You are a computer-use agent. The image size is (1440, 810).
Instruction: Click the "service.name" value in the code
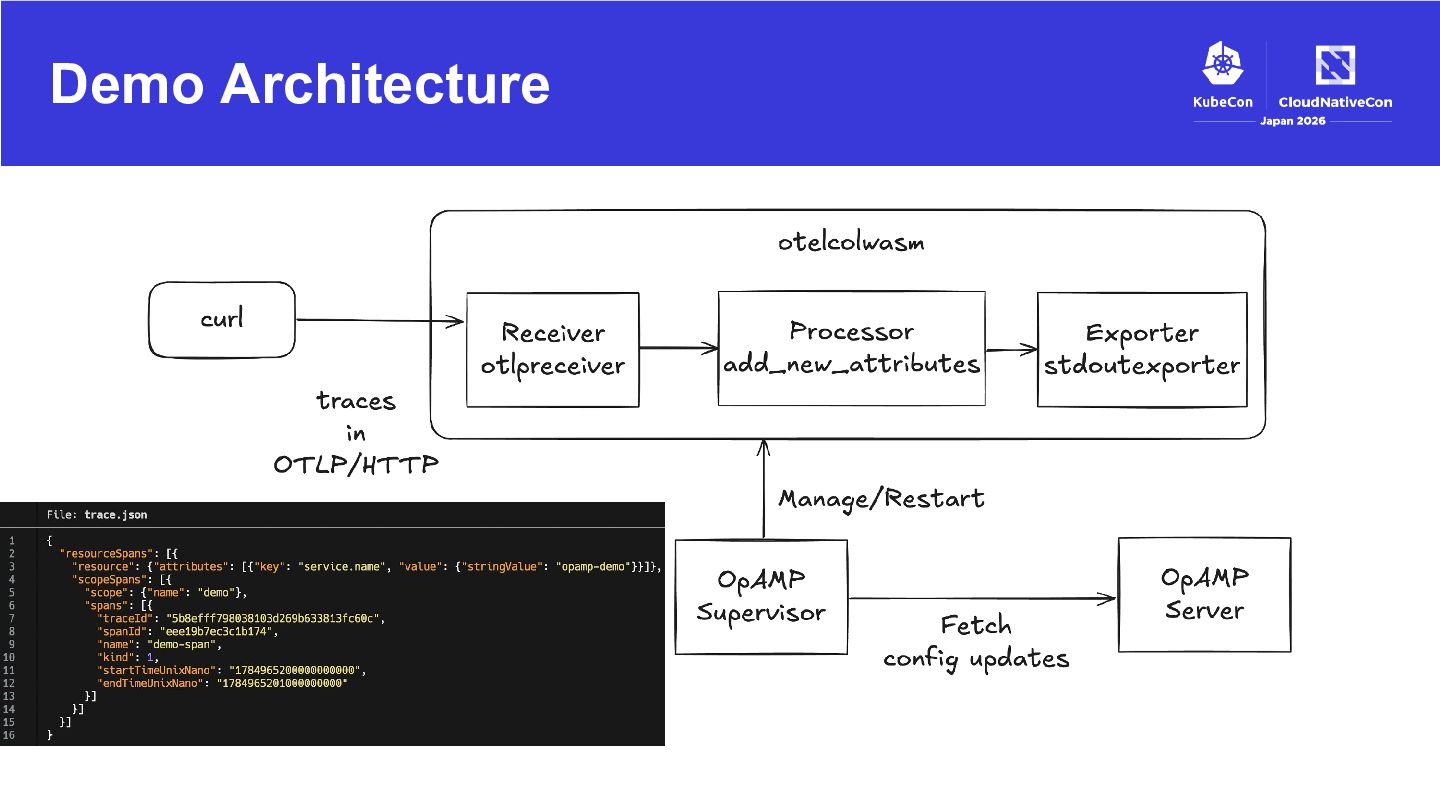click(344, 566)
